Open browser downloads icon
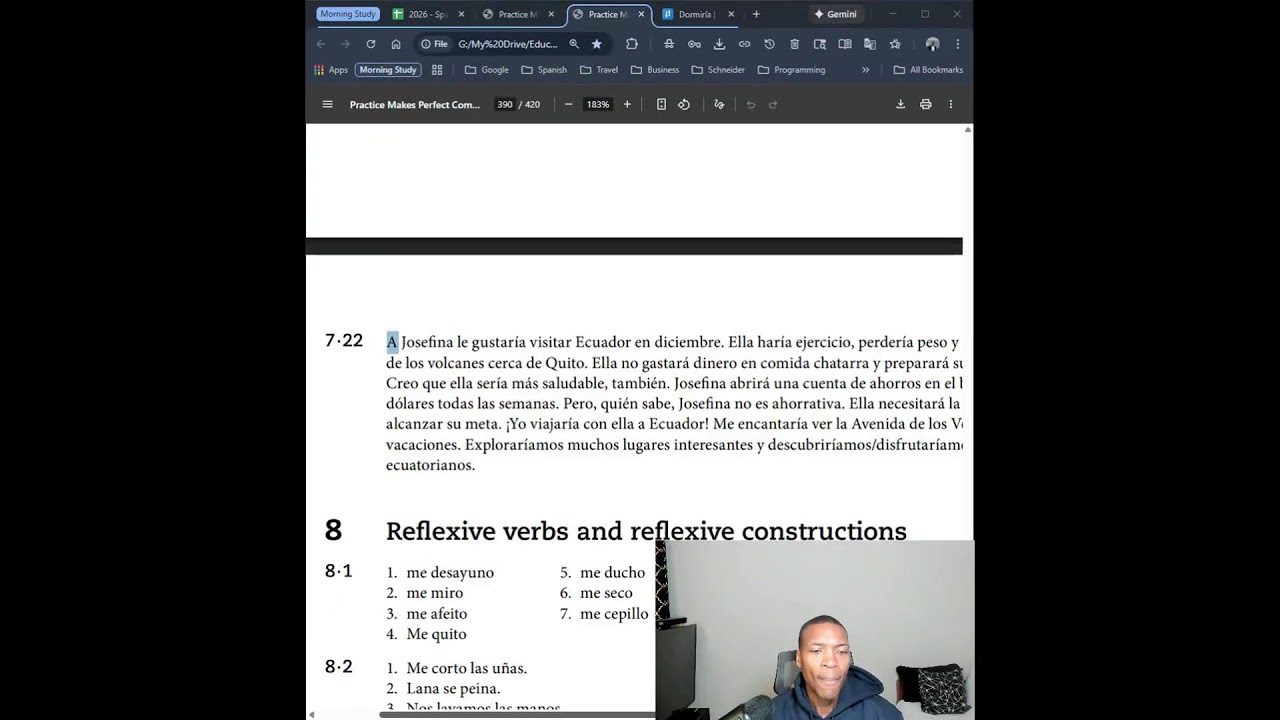Viewport: 1280px width, 720px height. [x=719, y=44]
